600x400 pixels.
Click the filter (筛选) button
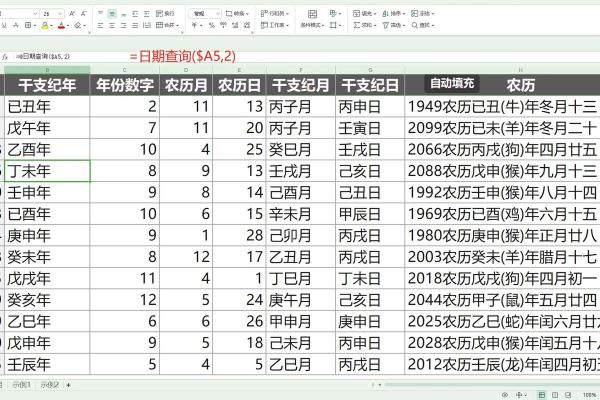pos(394,25)
